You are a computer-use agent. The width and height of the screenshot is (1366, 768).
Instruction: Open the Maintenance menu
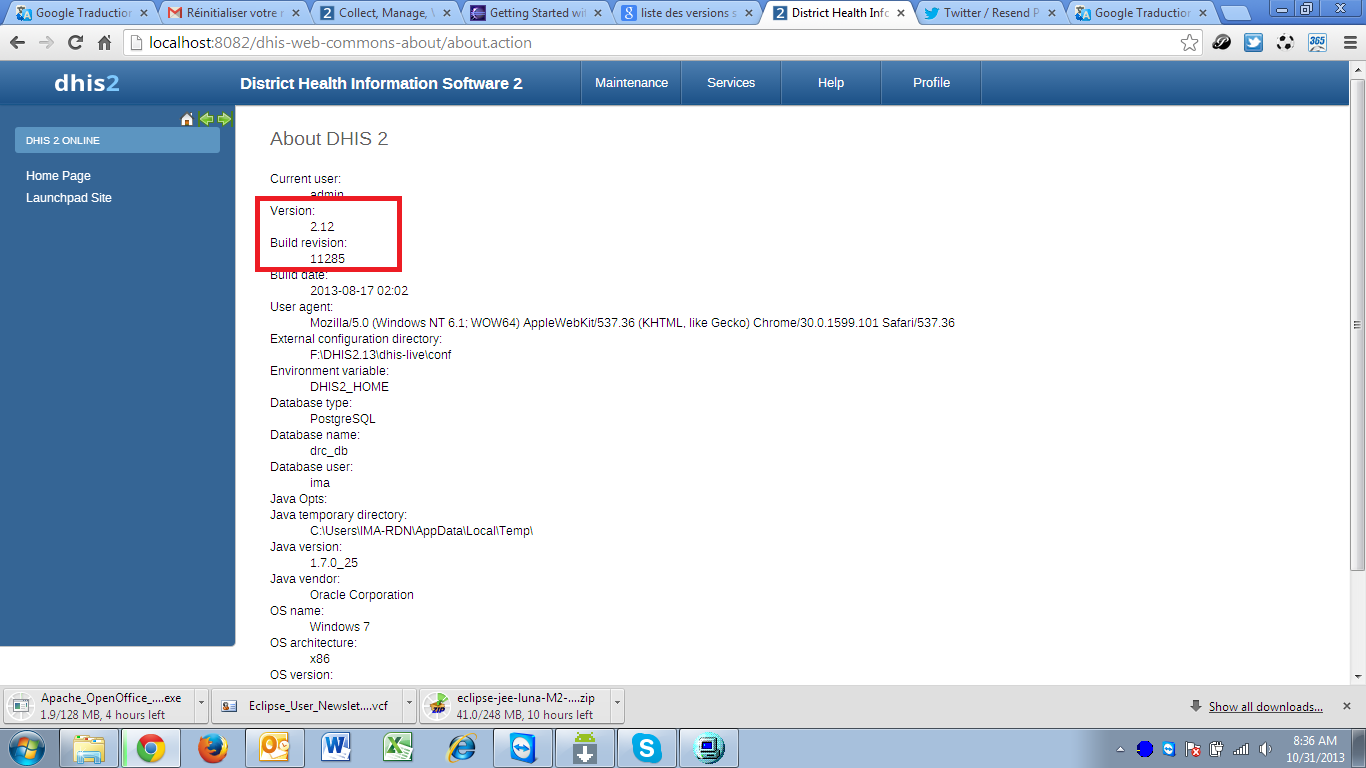click(631, 83)
